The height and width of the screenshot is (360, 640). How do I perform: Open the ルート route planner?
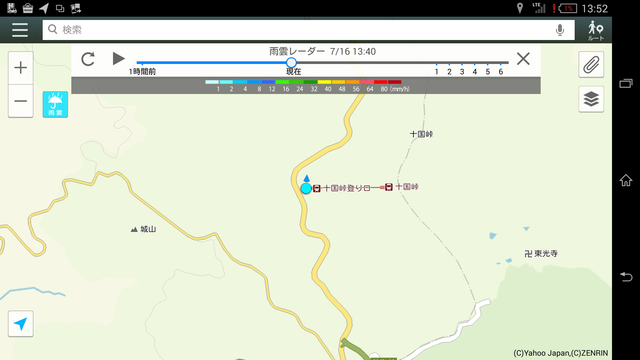coord(596,31)
